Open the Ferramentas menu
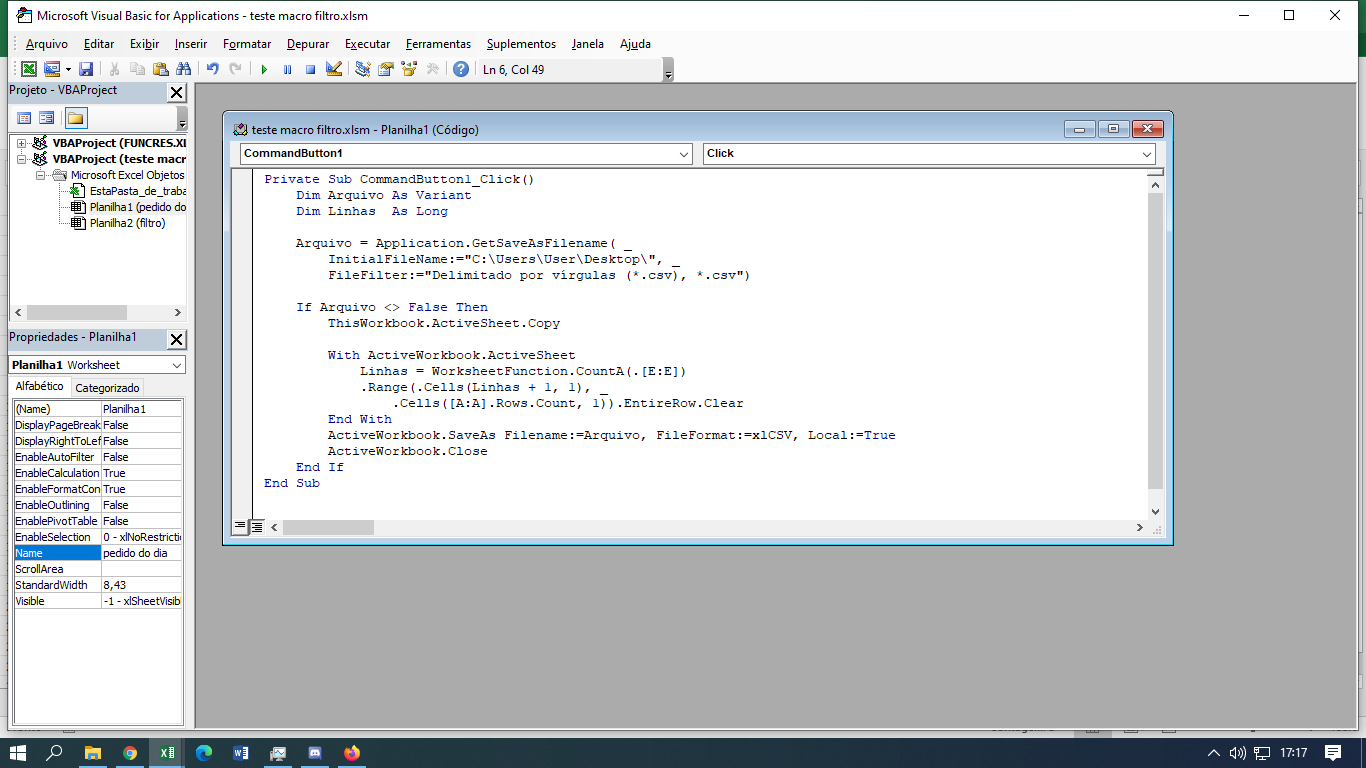Image resolution: width=1366 pixels, height=768 pixels. pos(438,44)
